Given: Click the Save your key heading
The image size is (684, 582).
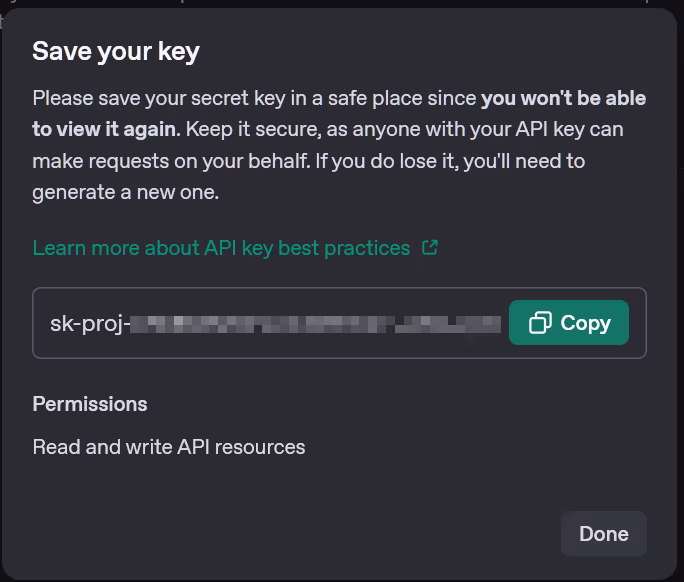Looking at the screenshot, I should pyautogui.click(x=116, y=51).
